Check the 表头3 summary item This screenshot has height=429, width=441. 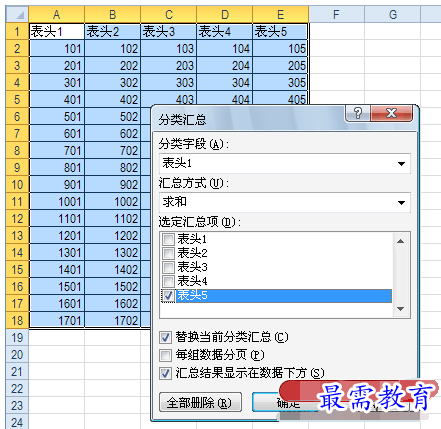click(x=168, y=267)
